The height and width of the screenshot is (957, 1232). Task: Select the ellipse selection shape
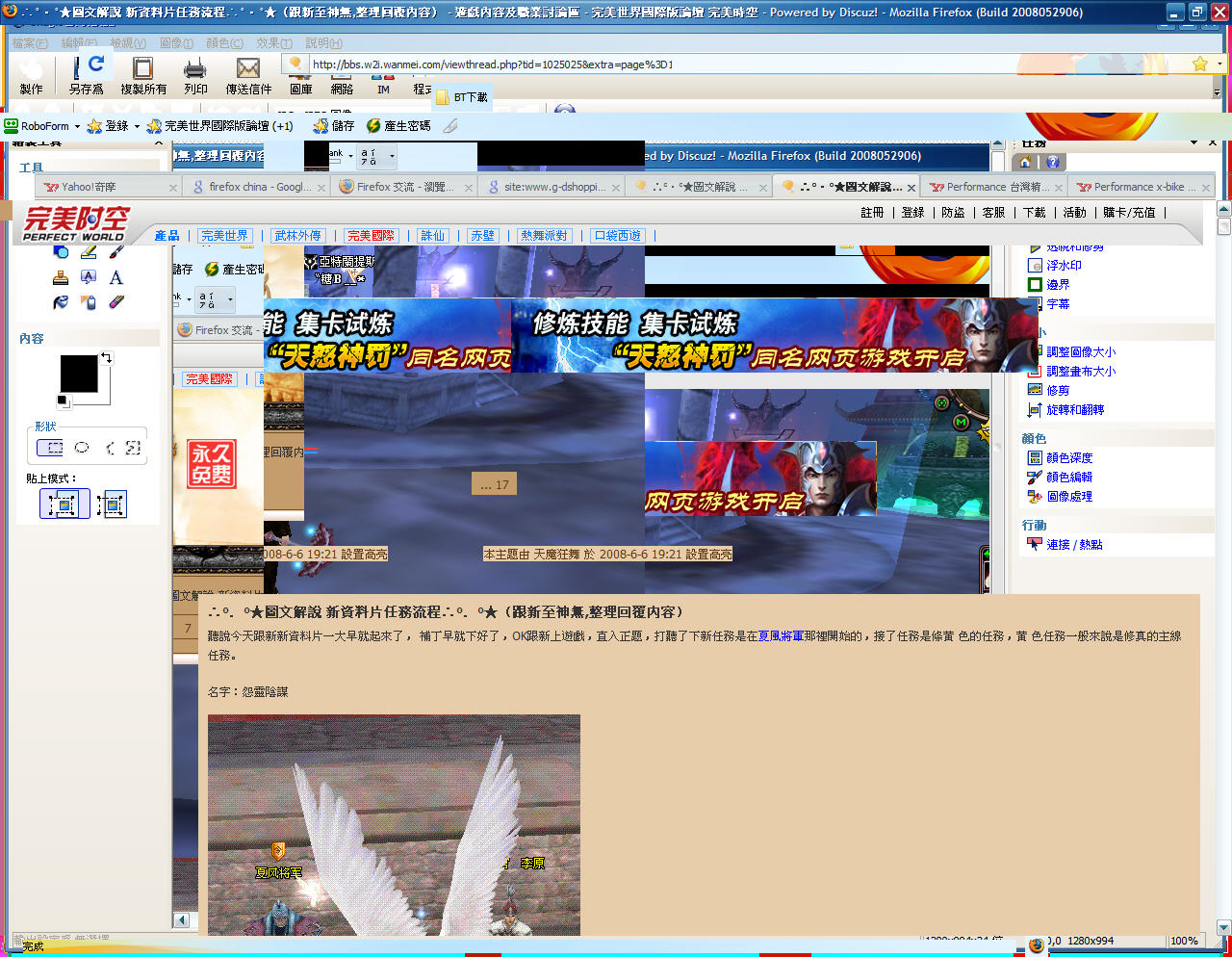tap(82, 448)
